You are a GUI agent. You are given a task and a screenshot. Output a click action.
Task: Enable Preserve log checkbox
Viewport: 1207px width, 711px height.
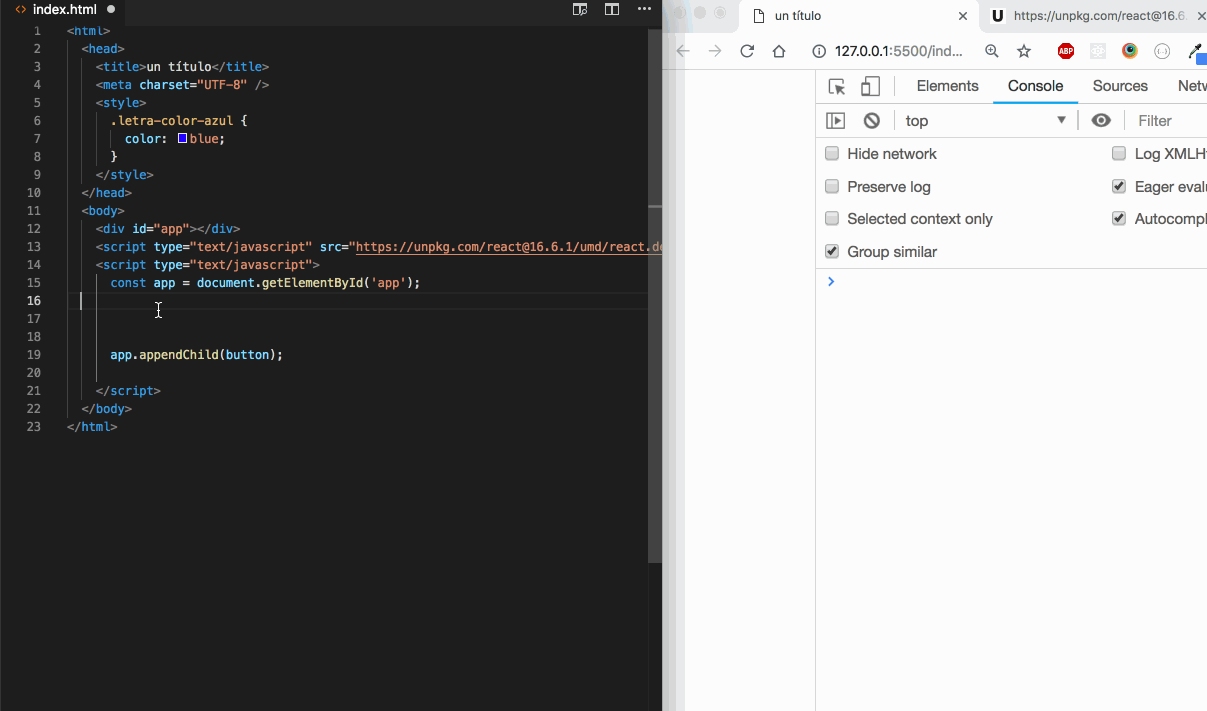832,186
